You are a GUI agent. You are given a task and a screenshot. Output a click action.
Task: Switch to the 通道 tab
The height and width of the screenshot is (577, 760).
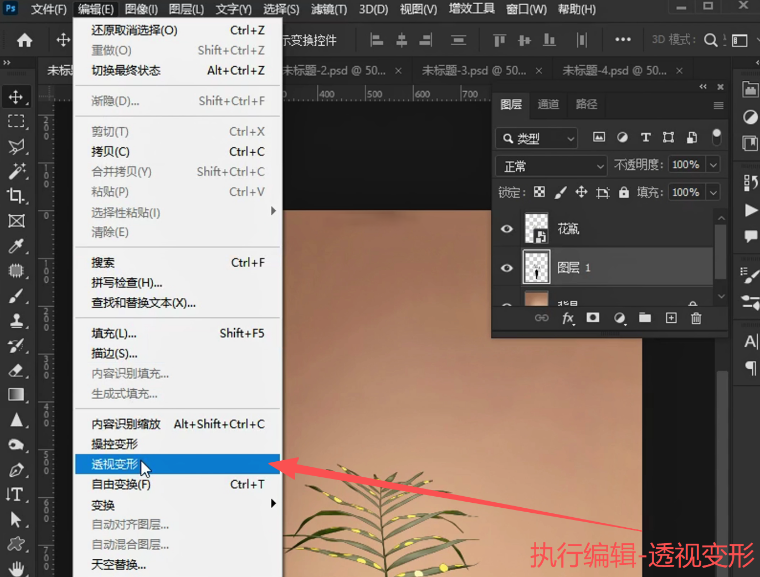548,104
